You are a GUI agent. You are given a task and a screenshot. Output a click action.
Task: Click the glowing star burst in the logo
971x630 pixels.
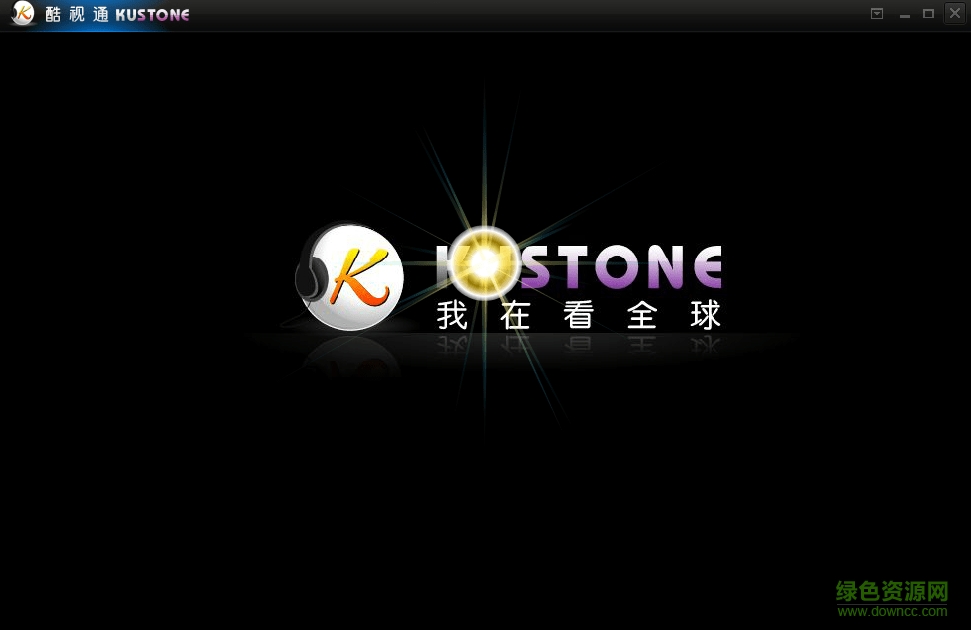click(486, 262)
